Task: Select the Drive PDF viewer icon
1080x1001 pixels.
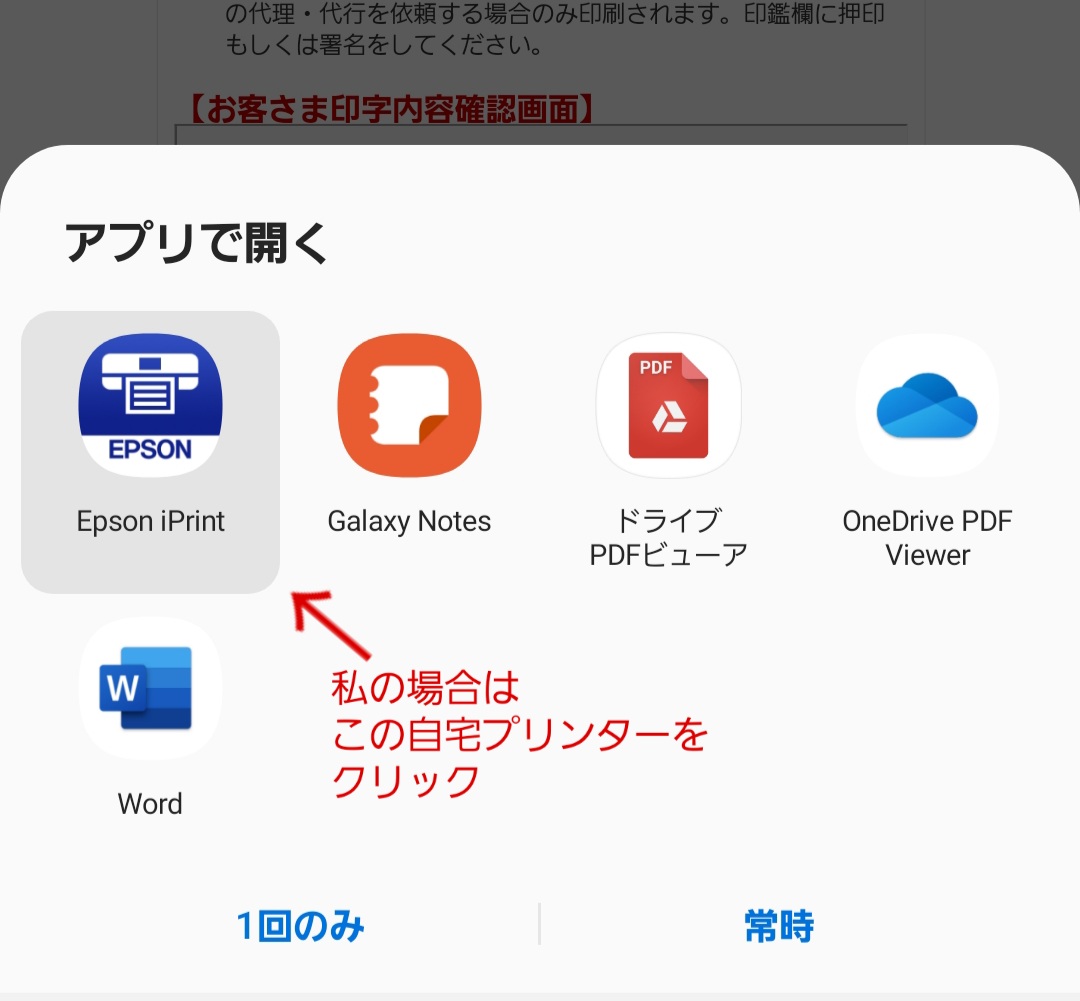Action: (x=668, y=405)
